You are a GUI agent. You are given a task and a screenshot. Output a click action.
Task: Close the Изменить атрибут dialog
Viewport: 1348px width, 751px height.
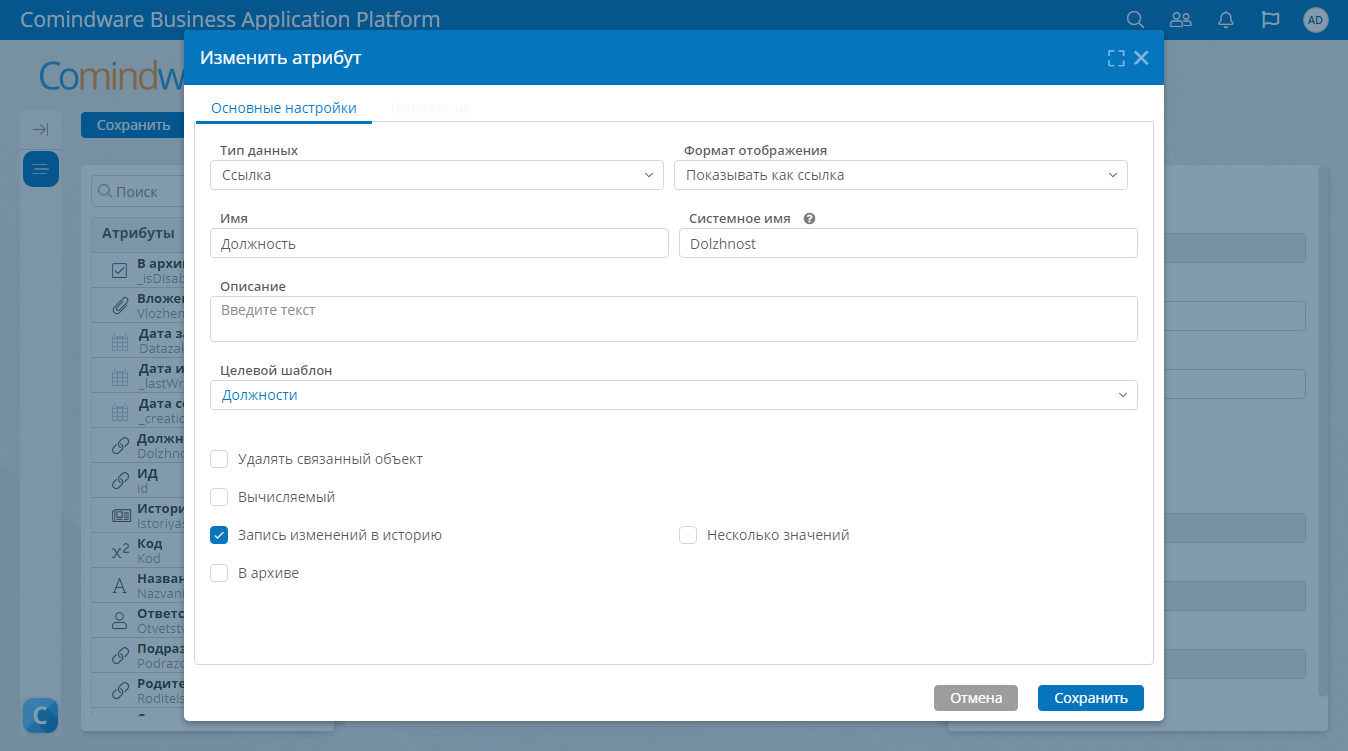(x=1141, y=58)
